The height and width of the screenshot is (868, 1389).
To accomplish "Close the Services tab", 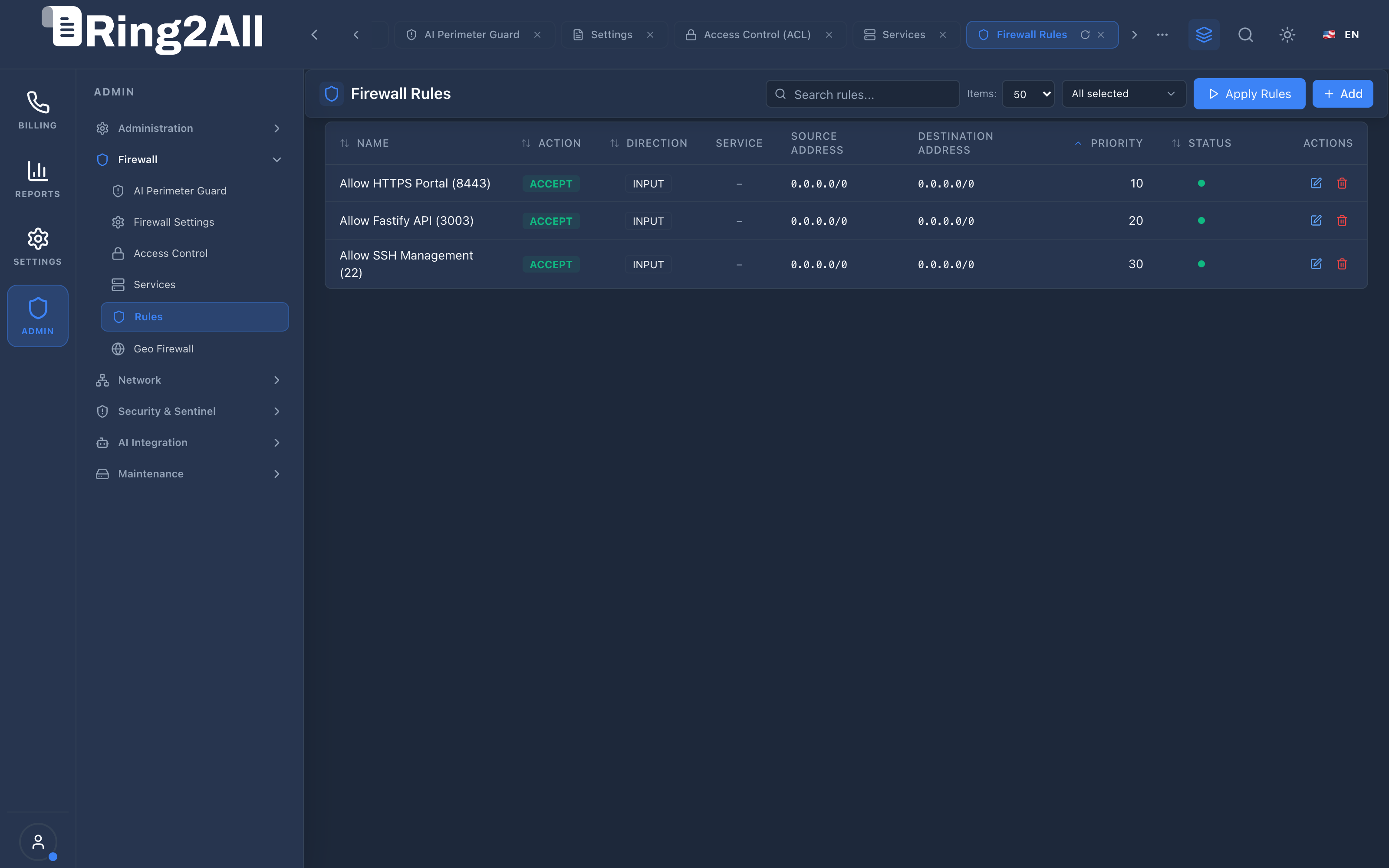I will 942,34.
